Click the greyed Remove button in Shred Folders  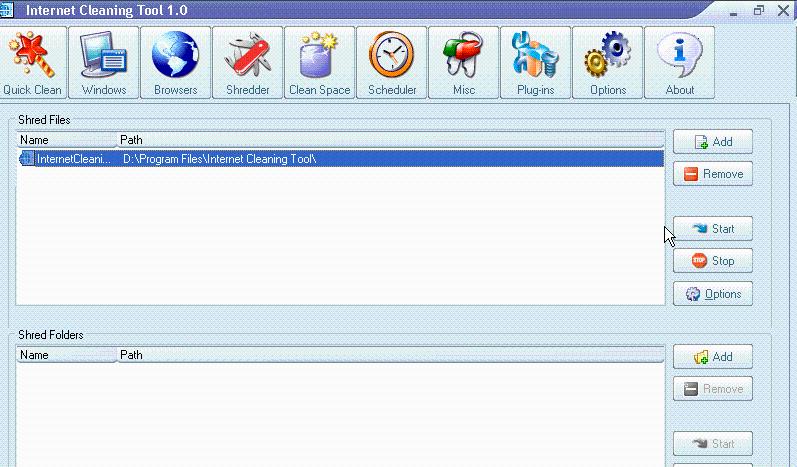(713, 389)
